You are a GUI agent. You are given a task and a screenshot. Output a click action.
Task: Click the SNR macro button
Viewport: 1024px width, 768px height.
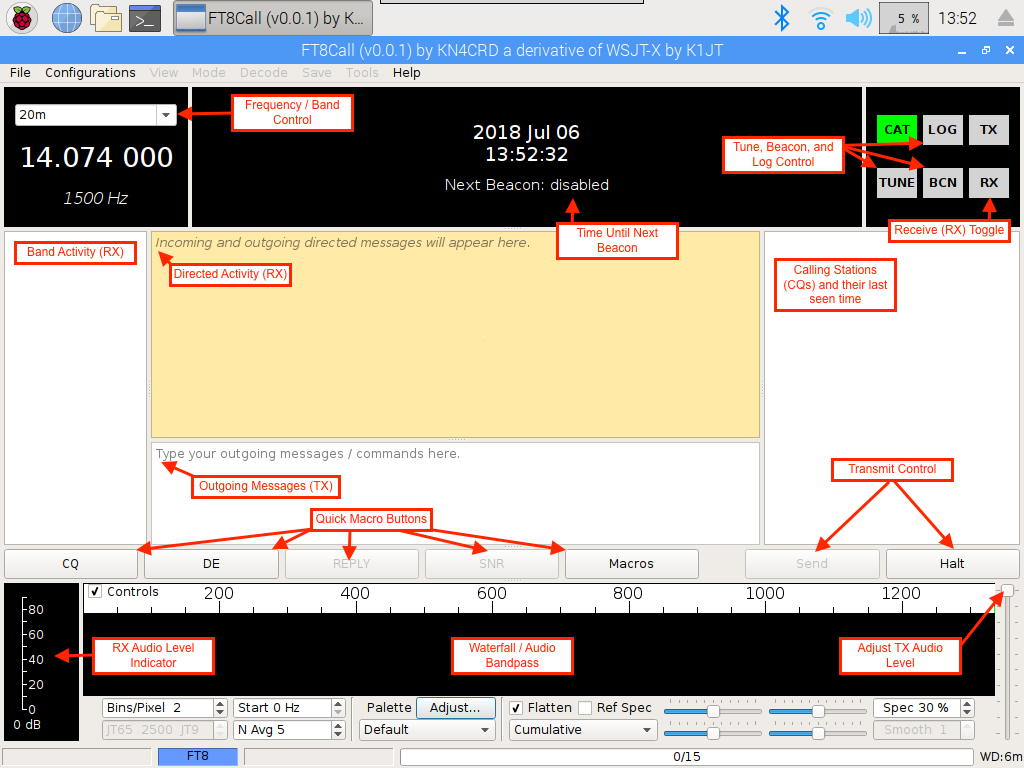pyautogui.click(x=492, y=564)
